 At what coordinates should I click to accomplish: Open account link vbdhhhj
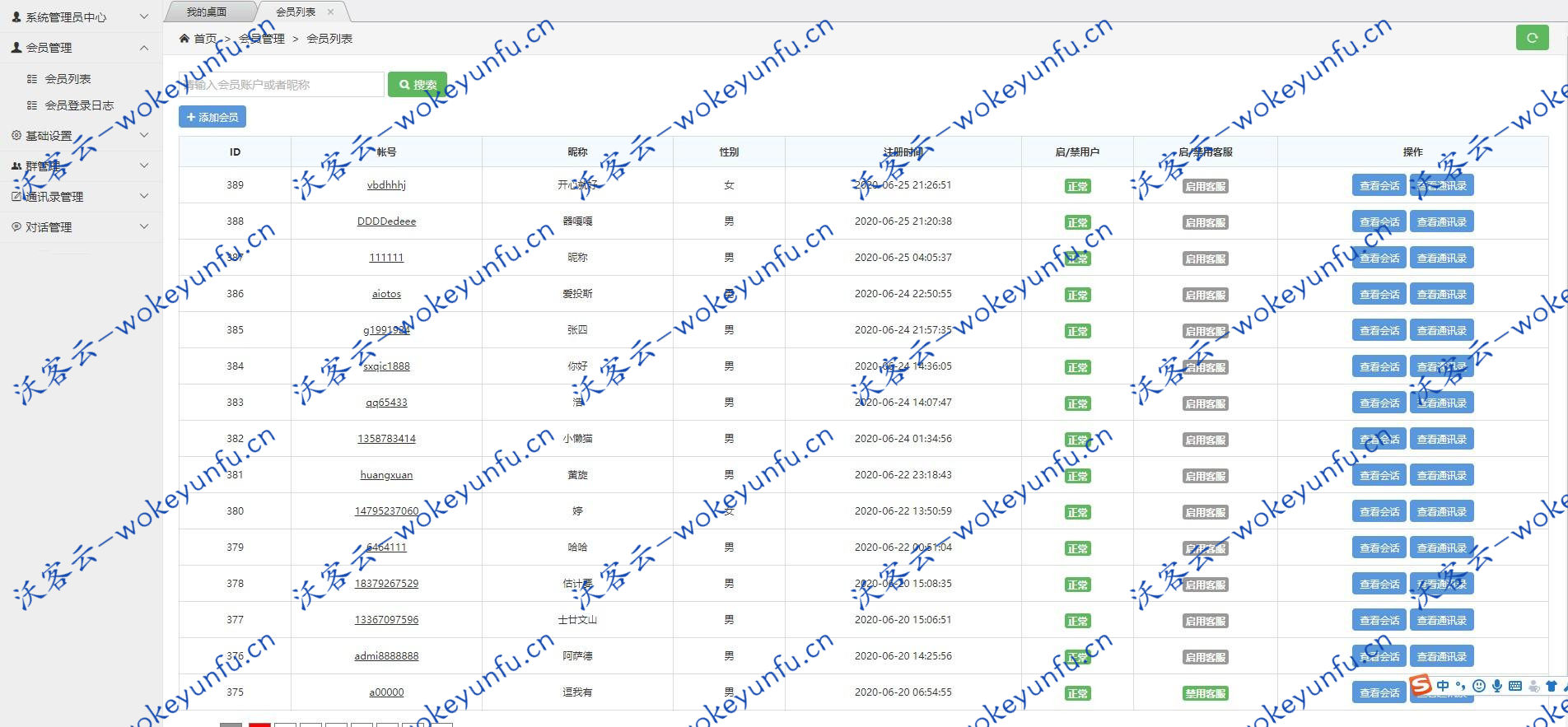(386, 185)
